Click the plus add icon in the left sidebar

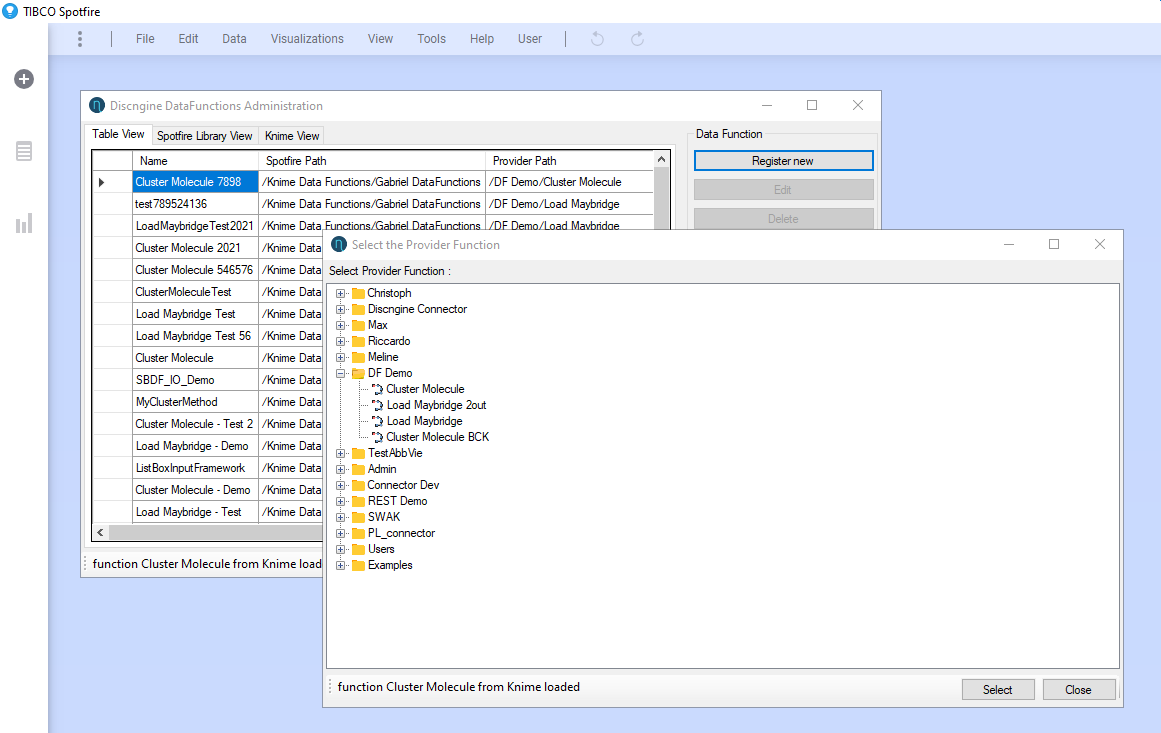(24, 79)
